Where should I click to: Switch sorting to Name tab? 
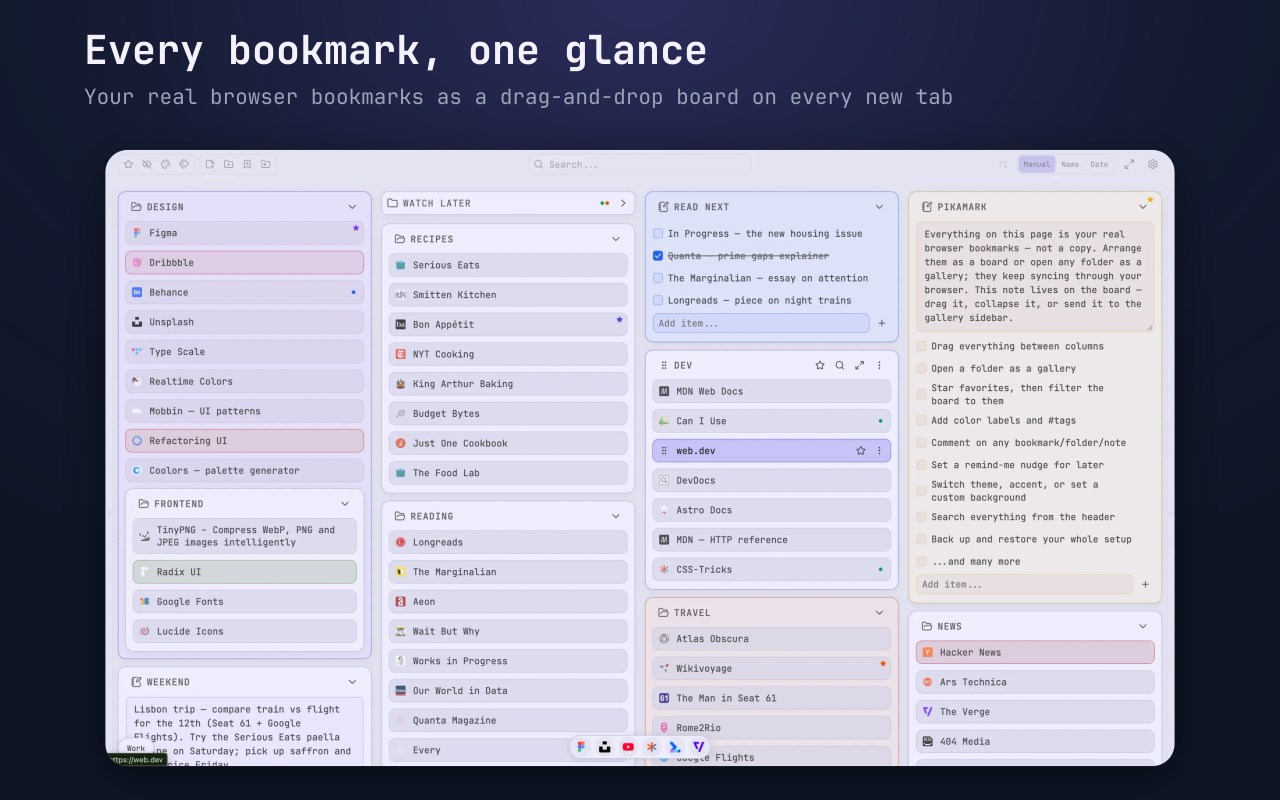[x=1070, y=164]
